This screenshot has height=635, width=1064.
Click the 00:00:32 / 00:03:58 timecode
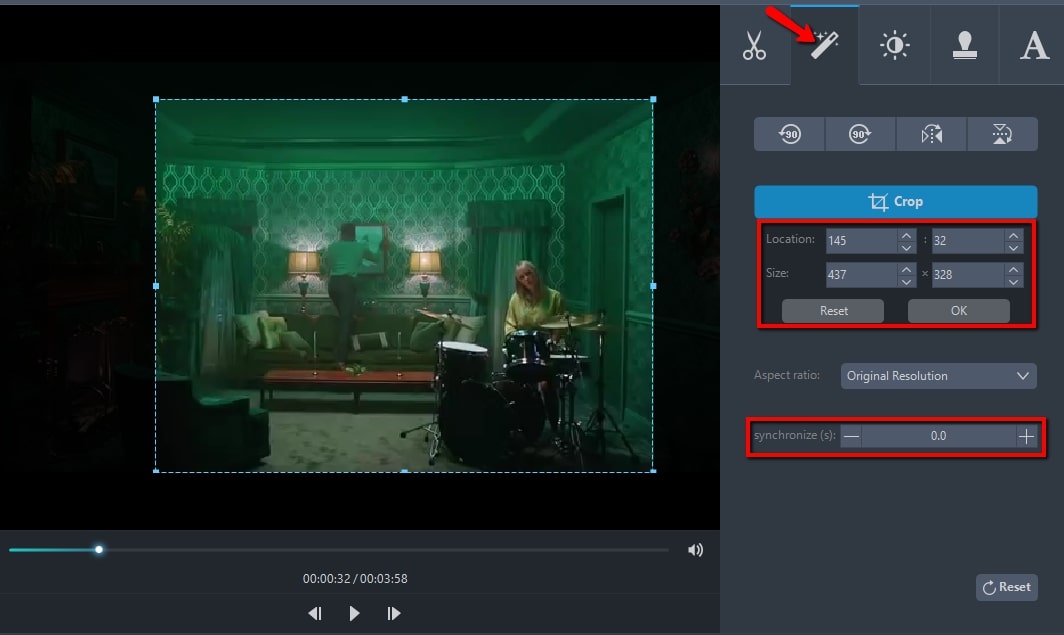[x=355, y=579]
